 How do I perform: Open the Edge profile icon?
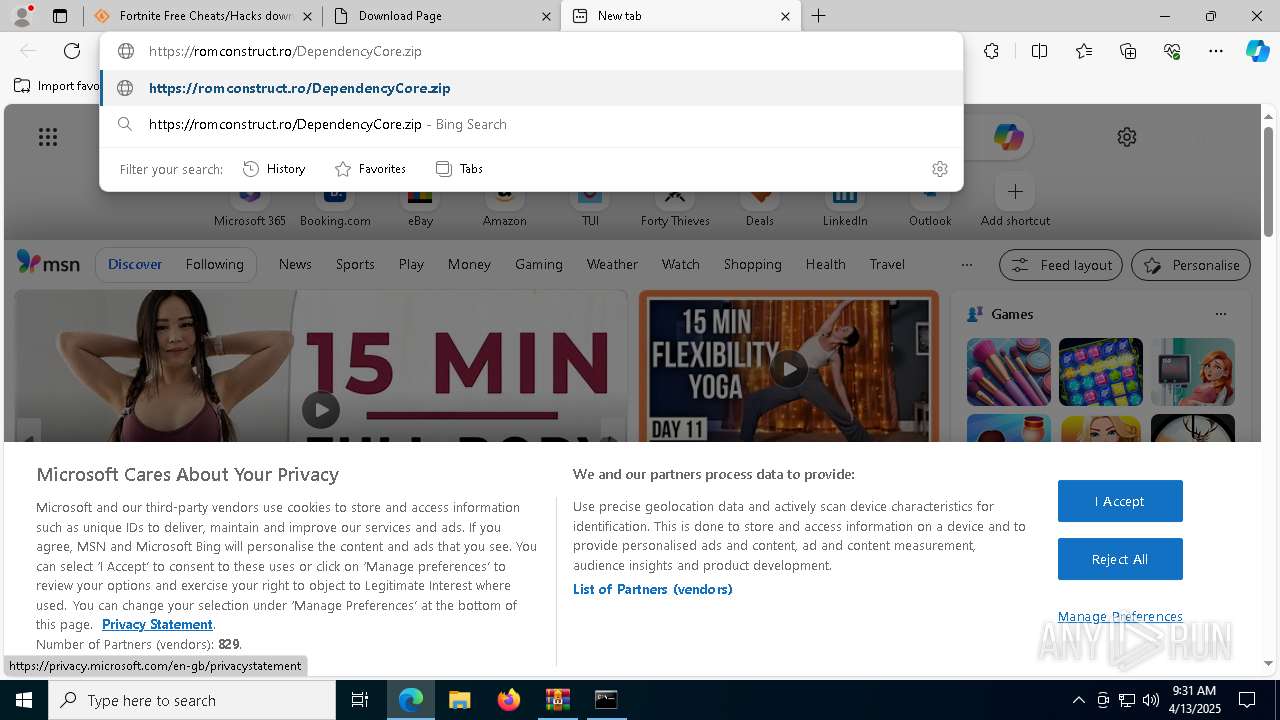point(22,16)
